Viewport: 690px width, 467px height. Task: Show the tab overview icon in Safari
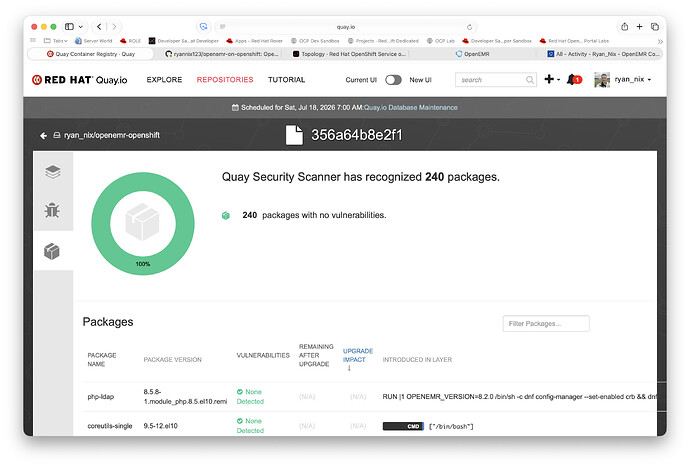[x=655, y=27]
